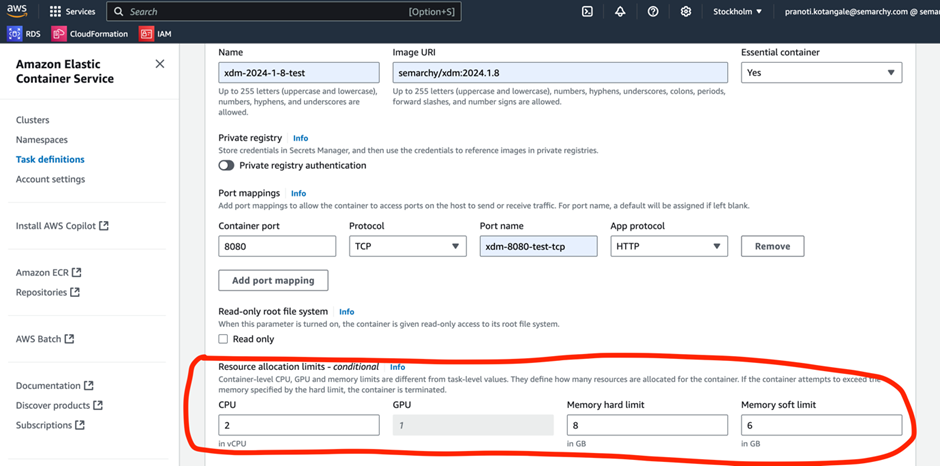940x466 pixels.
Task: Go to Clusters in the sidebar
Action: click(32, 120)
